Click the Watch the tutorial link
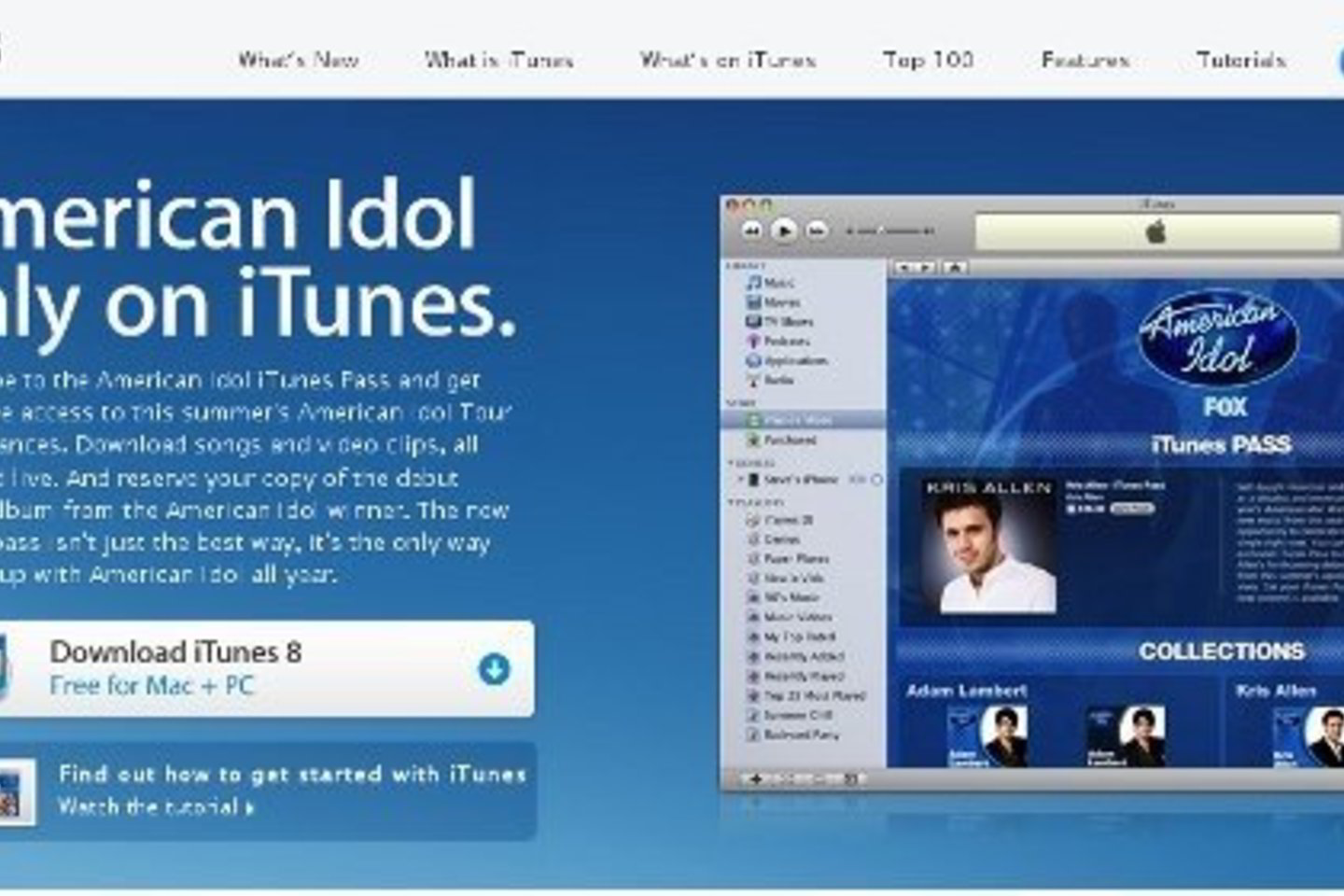 (x=156, y=806)
